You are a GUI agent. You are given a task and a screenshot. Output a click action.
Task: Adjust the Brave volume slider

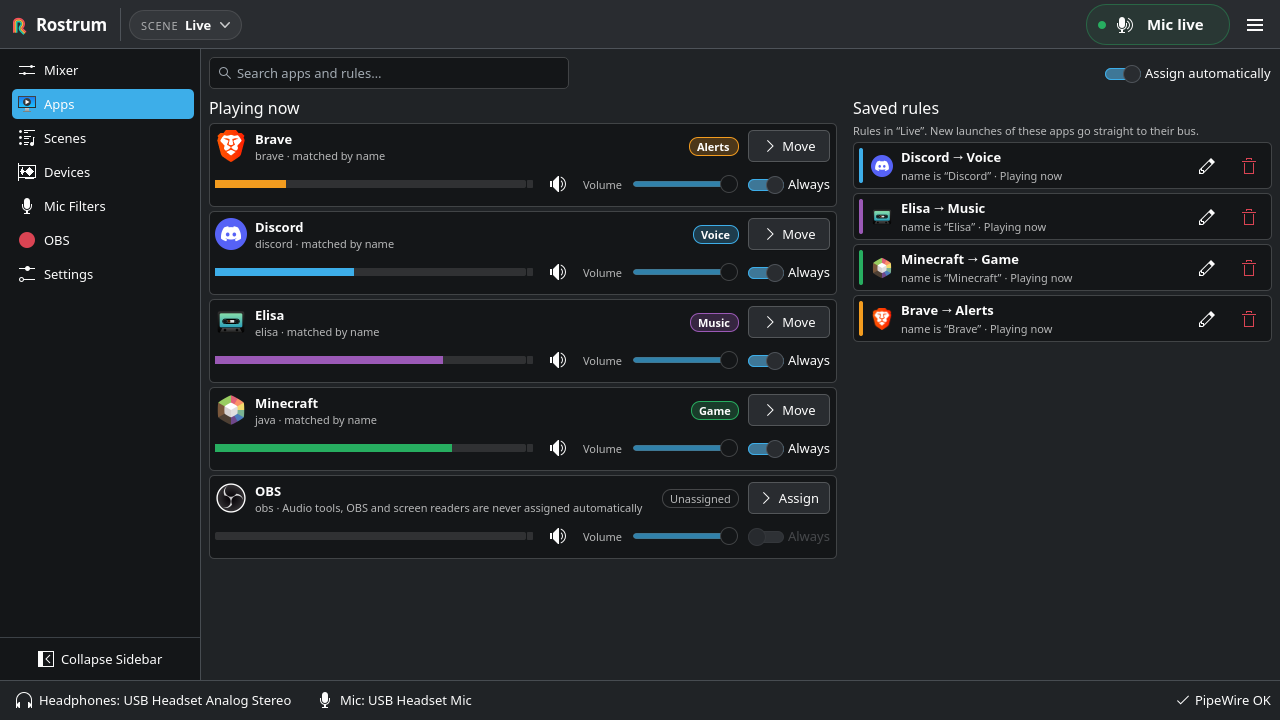[685, 184]
